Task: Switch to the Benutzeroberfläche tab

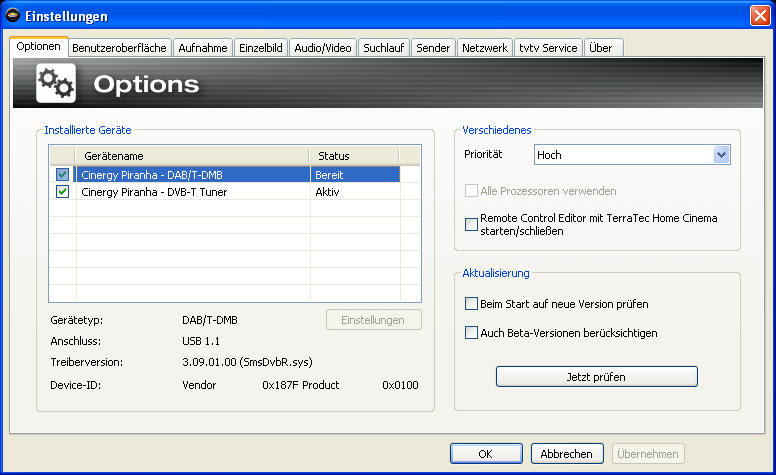Action: click(120, 48)
